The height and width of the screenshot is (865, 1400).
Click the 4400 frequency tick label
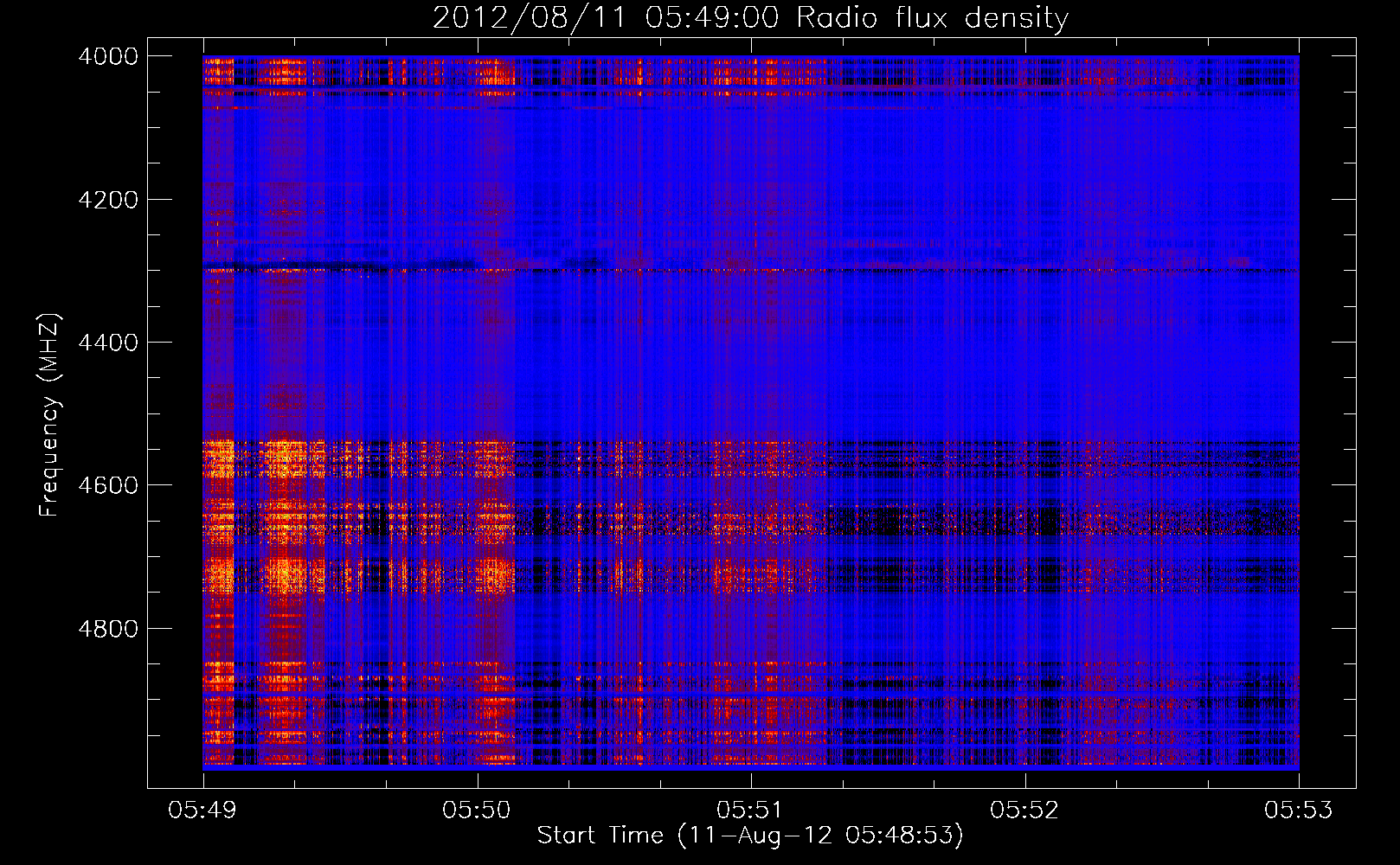pos(108,343)
